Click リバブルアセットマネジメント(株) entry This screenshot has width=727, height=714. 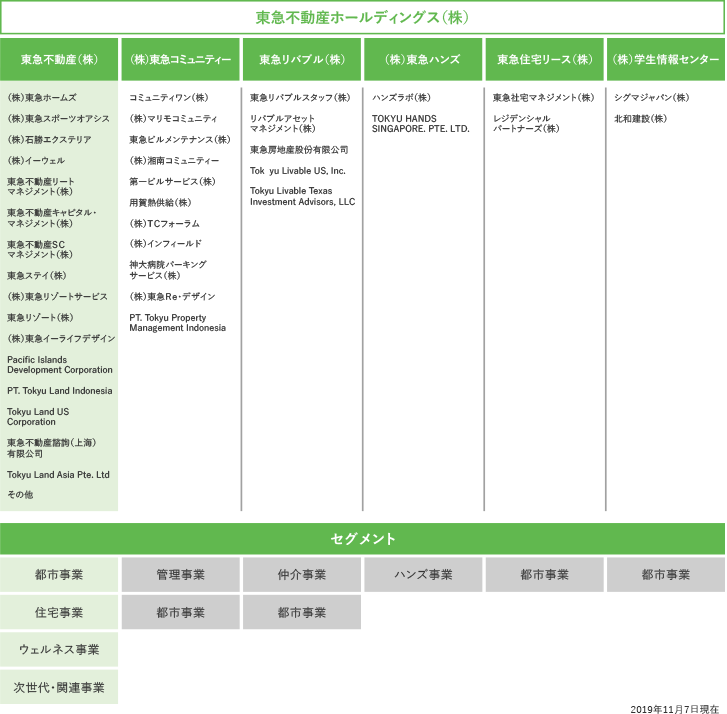click(283, 123)
